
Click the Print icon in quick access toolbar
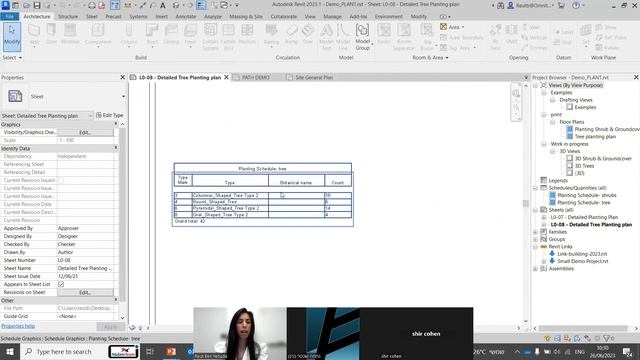[92, 5]
